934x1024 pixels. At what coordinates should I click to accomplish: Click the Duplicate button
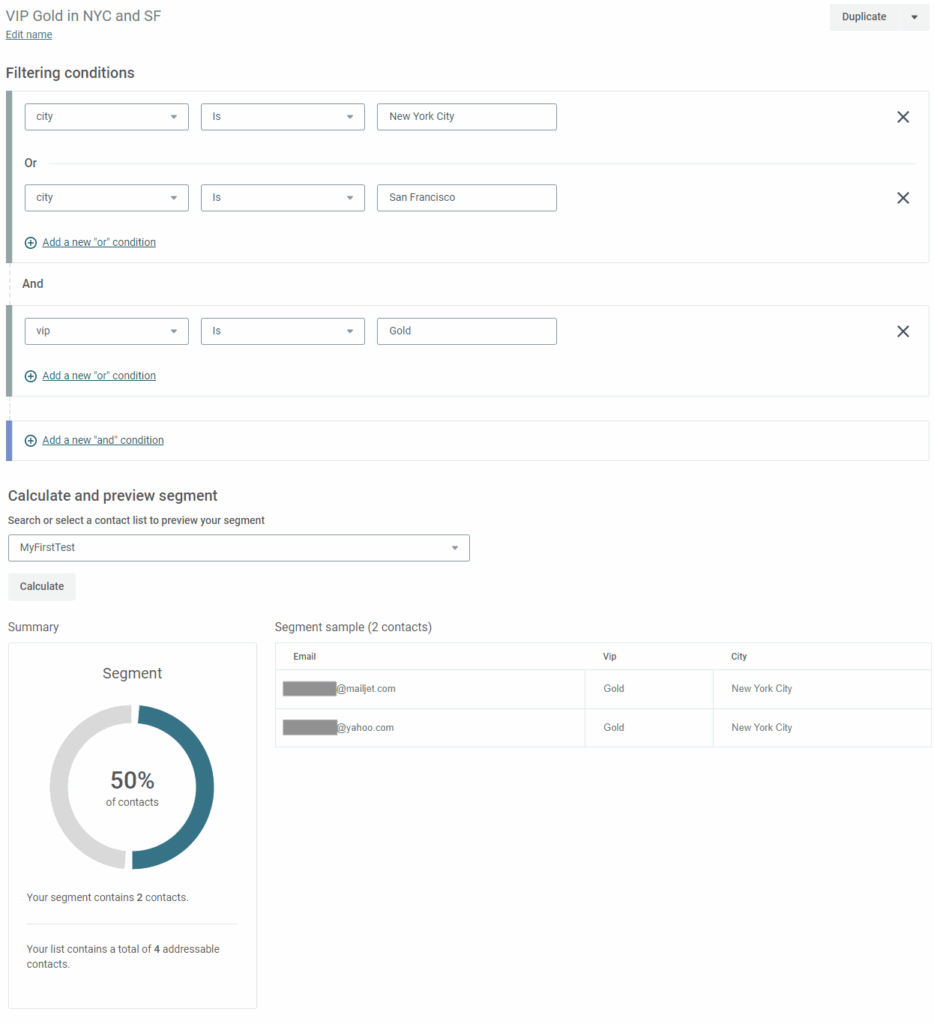pyautogui.click(x=864, y=17)
